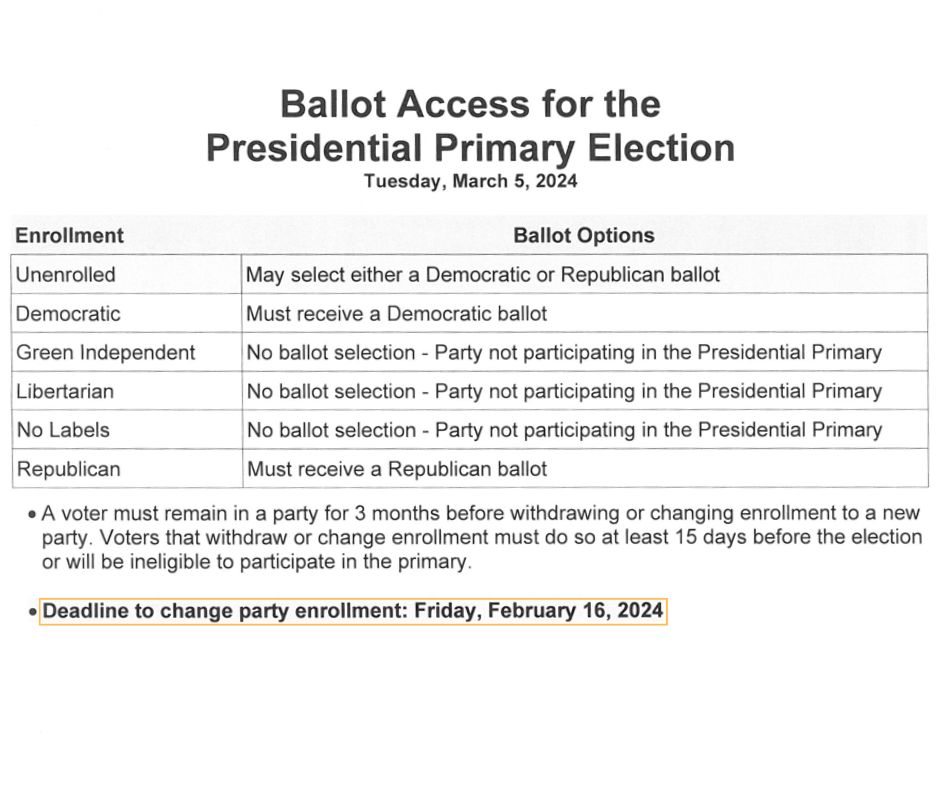
Task: Click Green Independent's 'No ballot selection' text
Action: click(x=331, y=353)
